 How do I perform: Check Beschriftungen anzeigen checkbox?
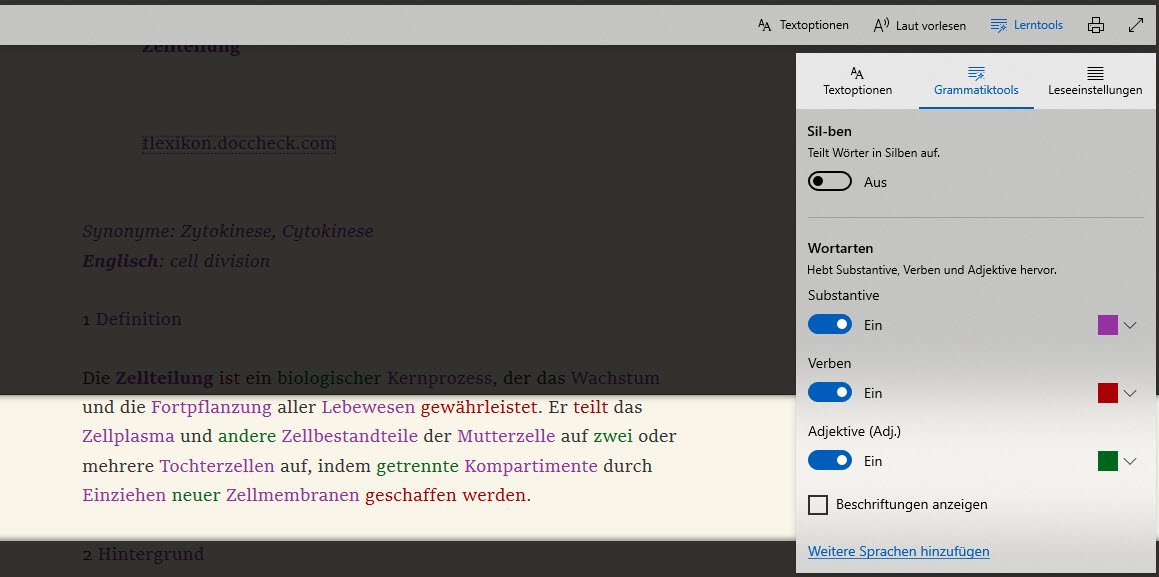point(818,505)
